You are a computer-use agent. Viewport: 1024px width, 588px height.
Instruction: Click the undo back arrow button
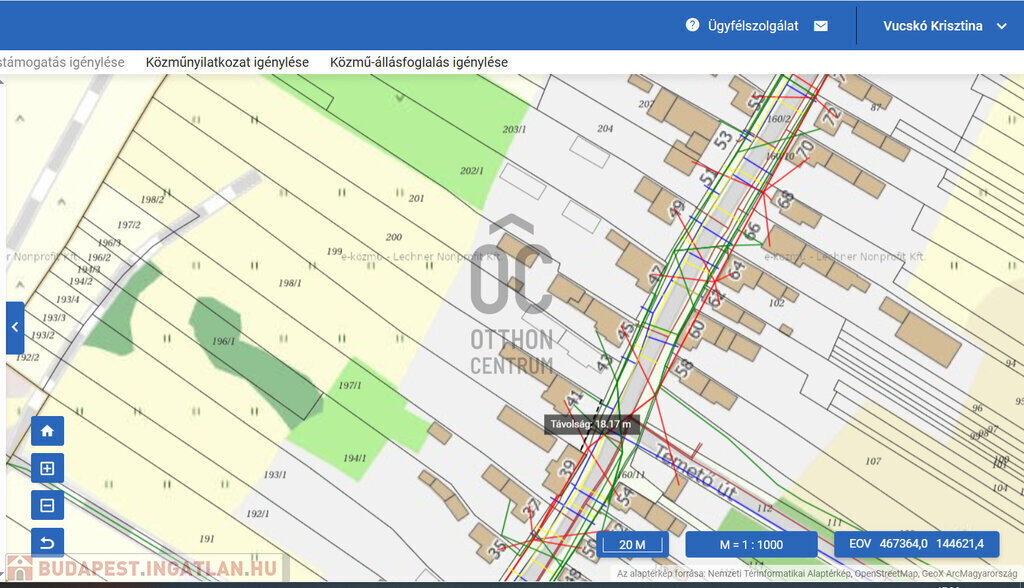pos(47,543)
